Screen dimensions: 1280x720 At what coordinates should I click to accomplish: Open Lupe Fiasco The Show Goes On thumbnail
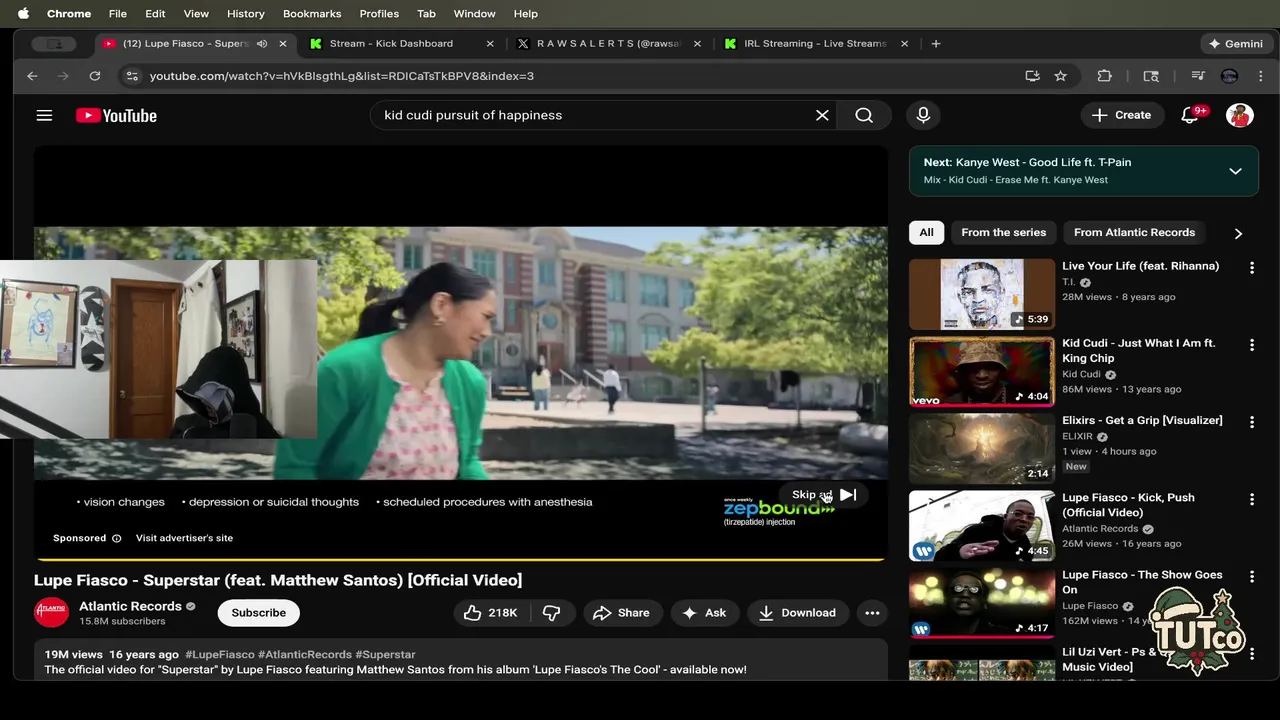point(982,603)
